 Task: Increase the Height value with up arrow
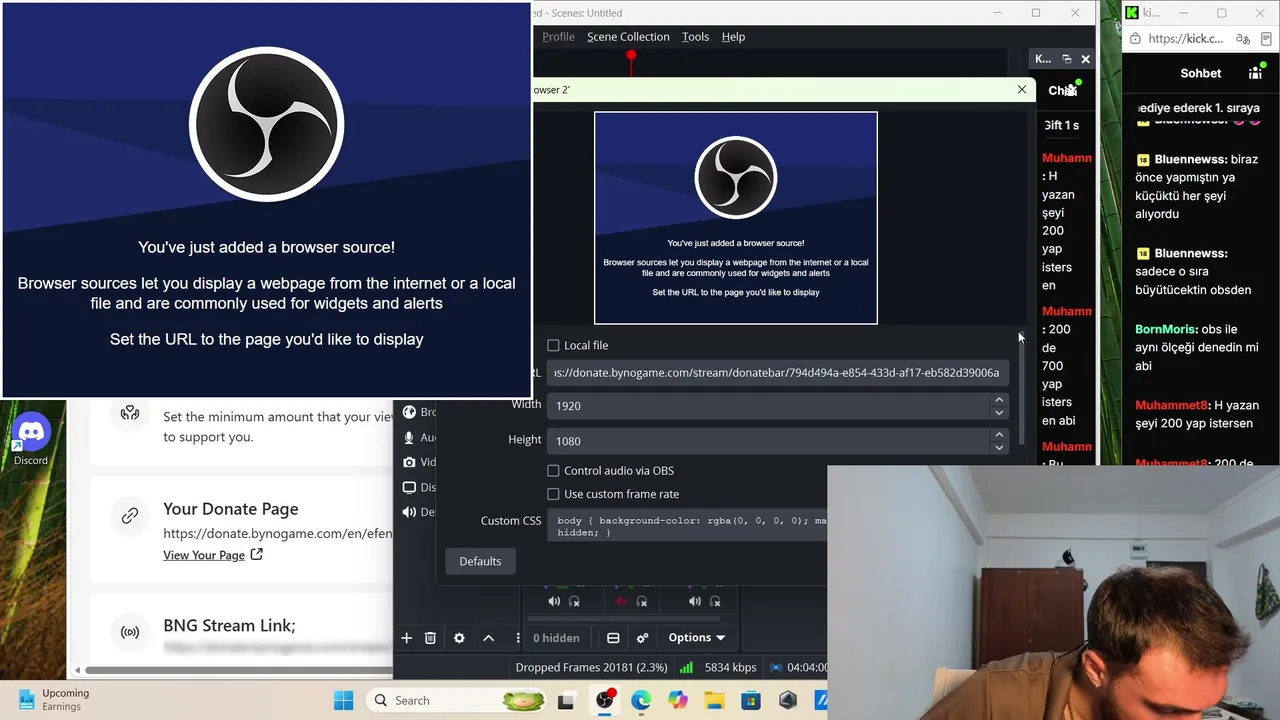tap(998, 435)
